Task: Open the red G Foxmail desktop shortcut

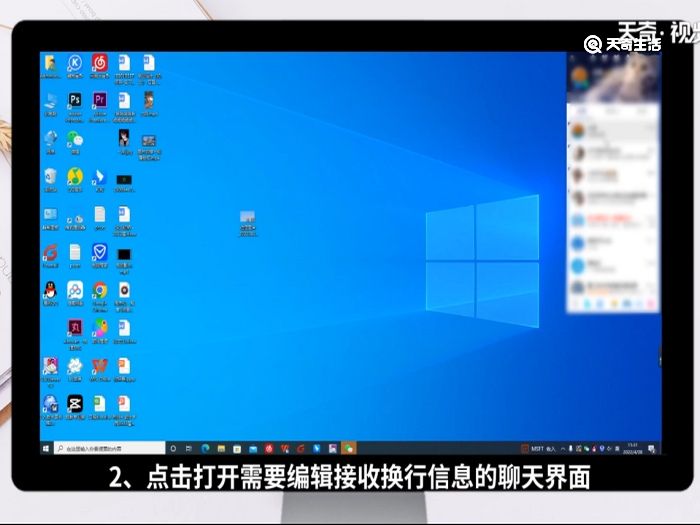Action: 50,253
